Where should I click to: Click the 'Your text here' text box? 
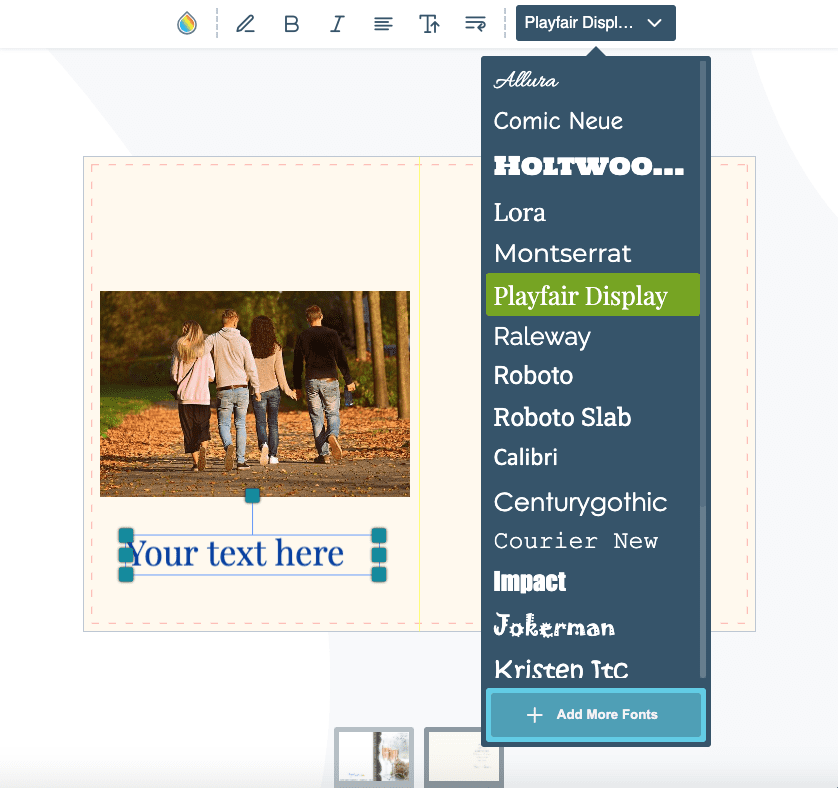coord(252,554)
